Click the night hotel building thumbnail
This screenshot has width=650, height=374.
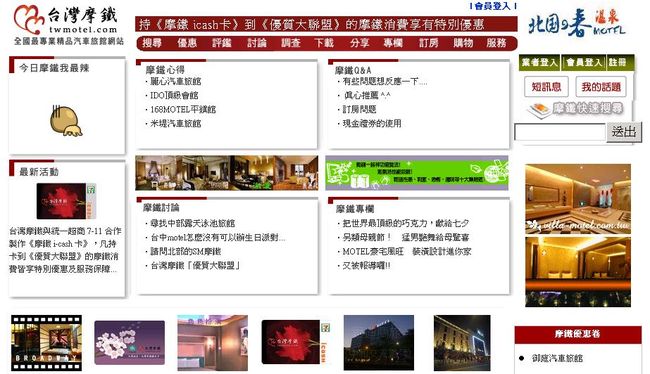pyautogui.click(x=378, y=342)
